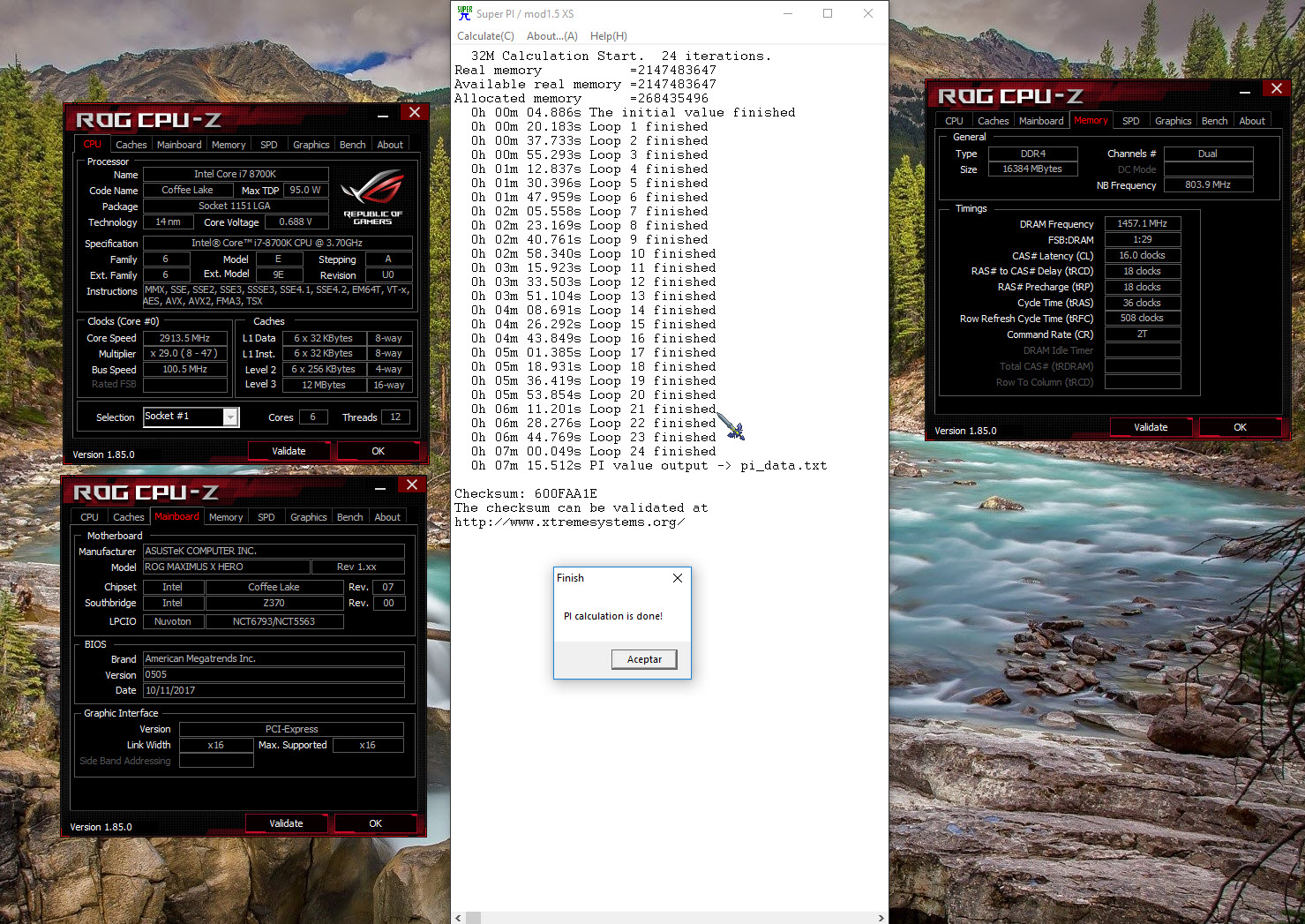Switch to About tab in Memory window
This screenshot has width=1305, height=924.
1252,121
